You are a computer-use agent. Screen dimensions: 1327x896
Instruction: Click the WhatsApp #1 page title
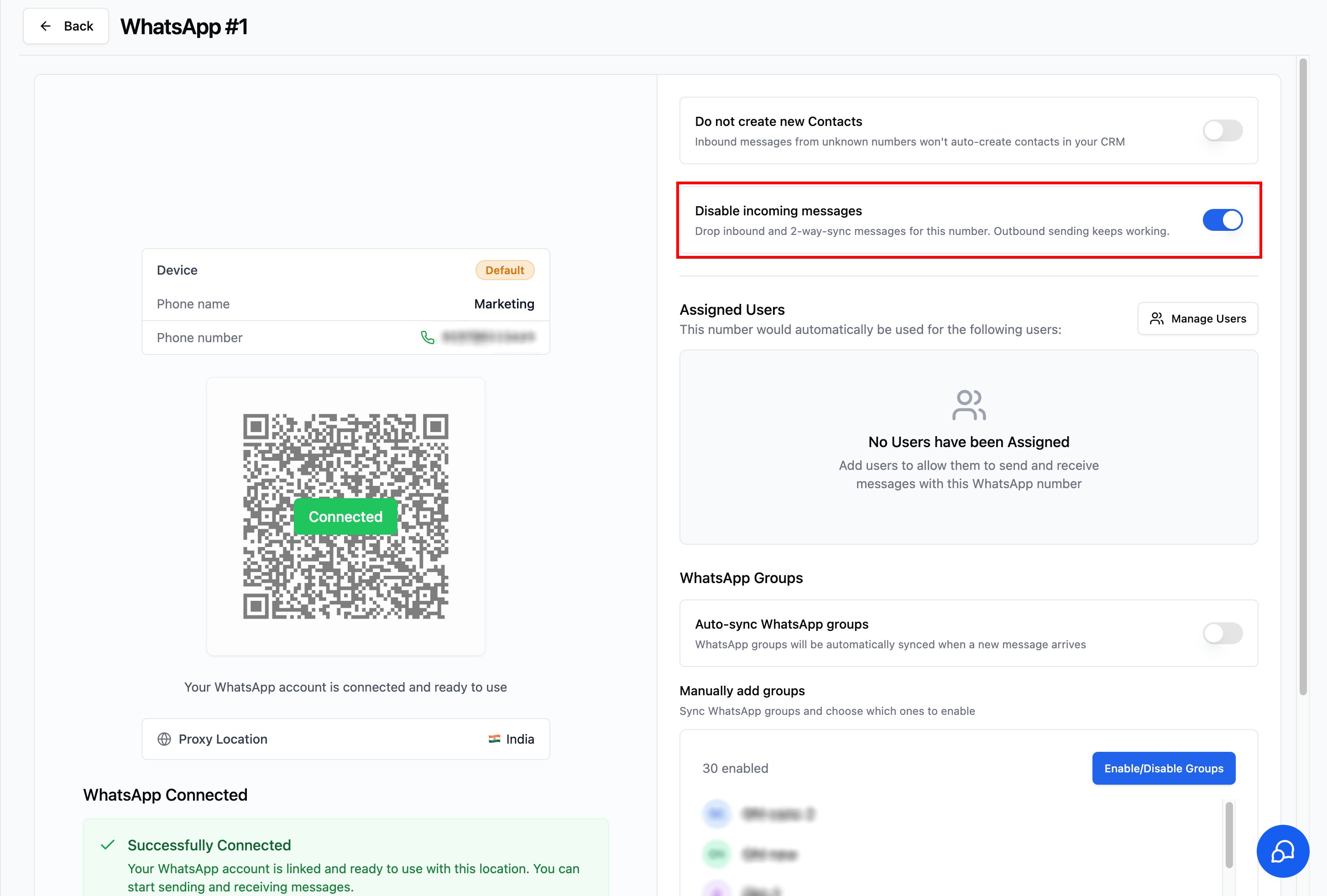click(184, 27)
